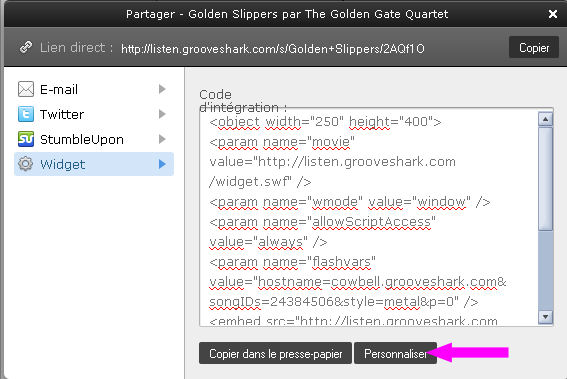Choose the StumbleUpon sharing option

point(94,139)
